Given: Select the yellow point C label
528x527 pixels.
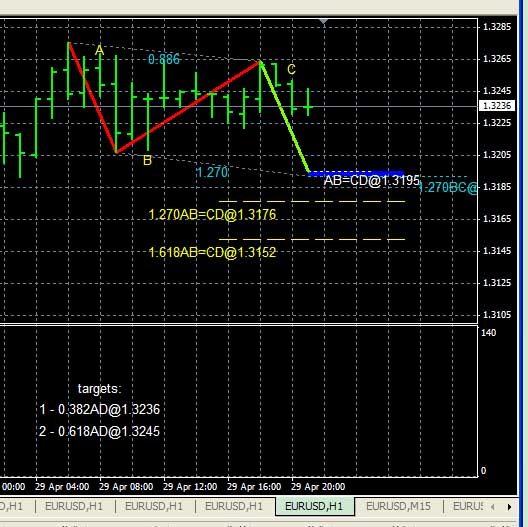Looking at the screenshot, I should [291, 70].
